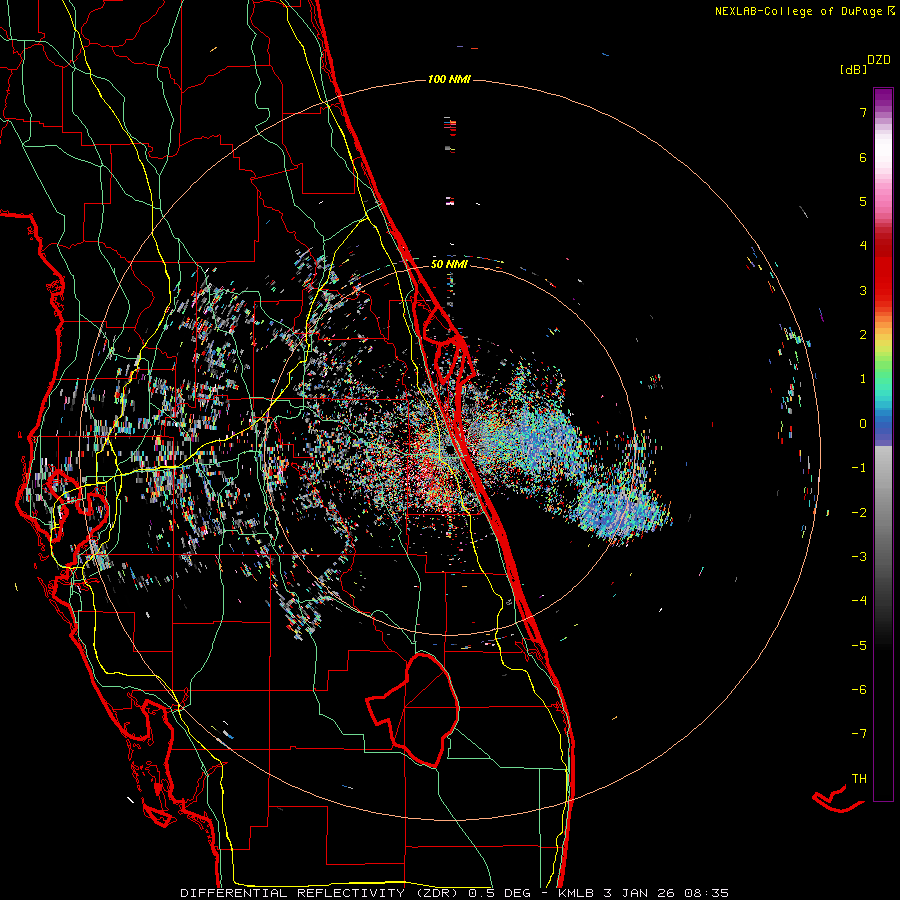Image resolution: width=900 pixels, height=900 pixels.
Task: Click the -6 value on color scale
Action: click(x=859, y=690)
